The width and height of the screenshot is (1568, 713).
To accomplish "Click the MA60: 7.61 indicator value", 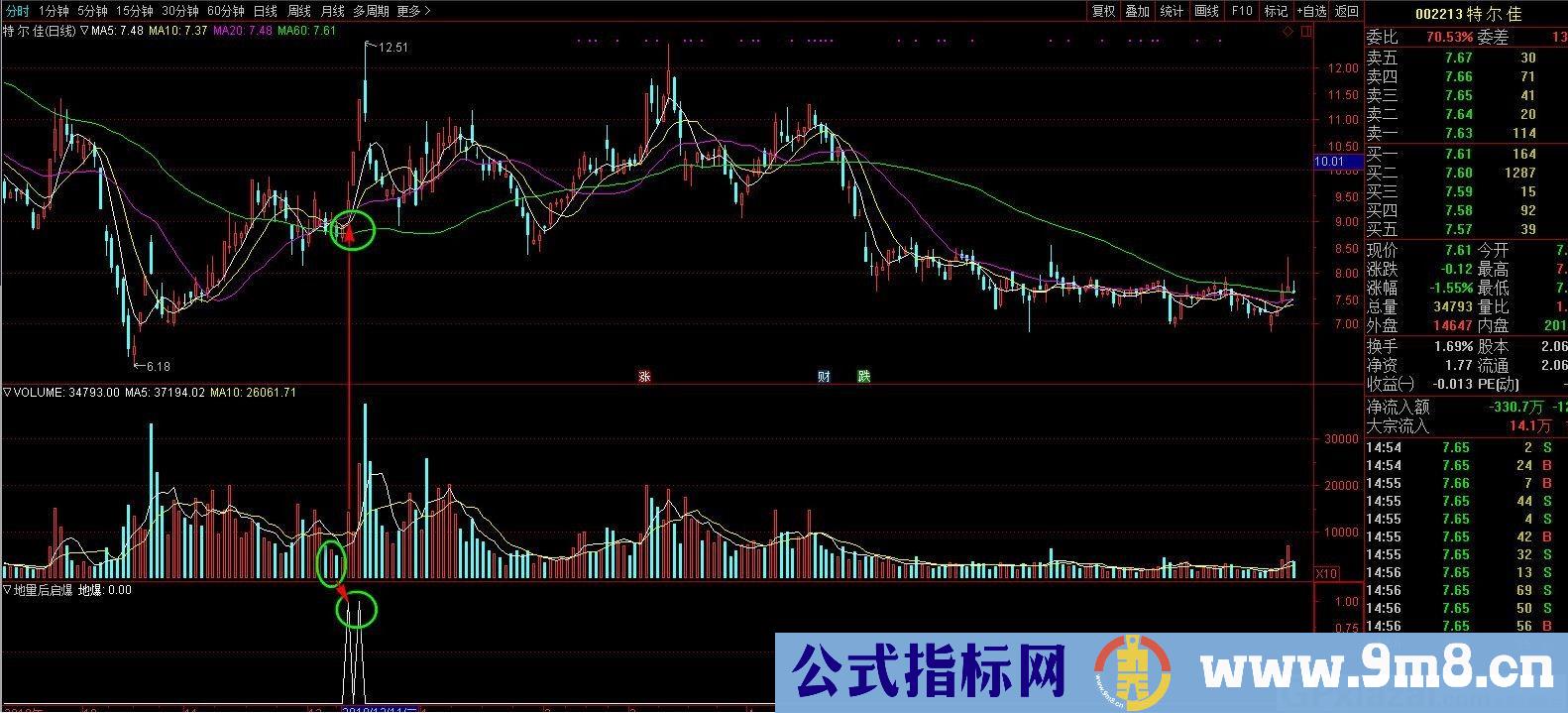I will [306, 31].
